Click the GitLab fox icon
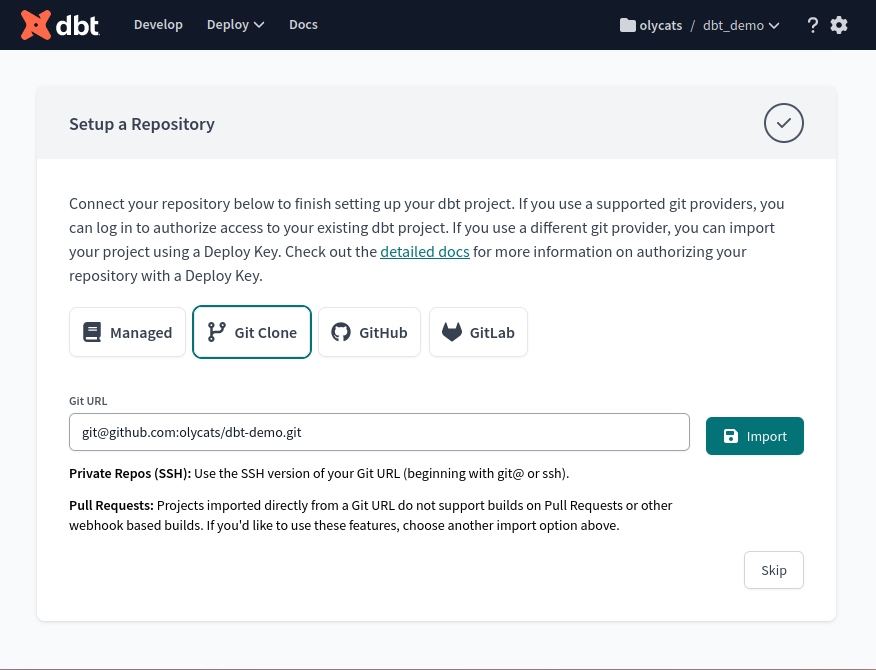The image size is (876, 670). click(x=452, y=332)
